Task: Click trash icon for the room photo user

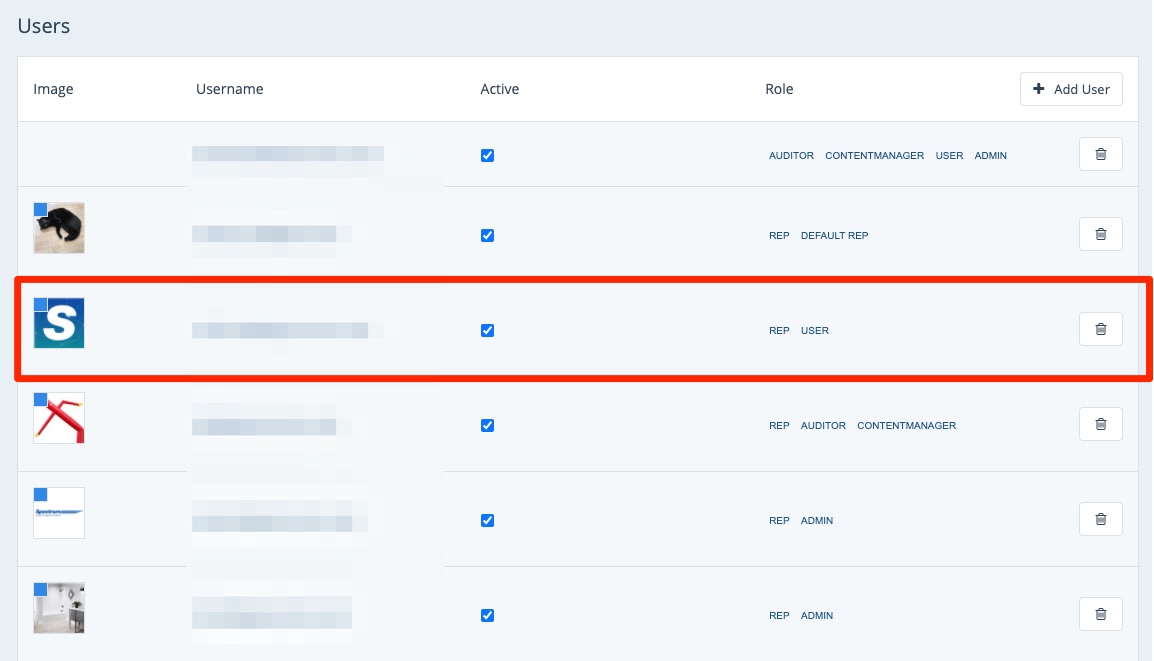Action: click(1100, 614)
